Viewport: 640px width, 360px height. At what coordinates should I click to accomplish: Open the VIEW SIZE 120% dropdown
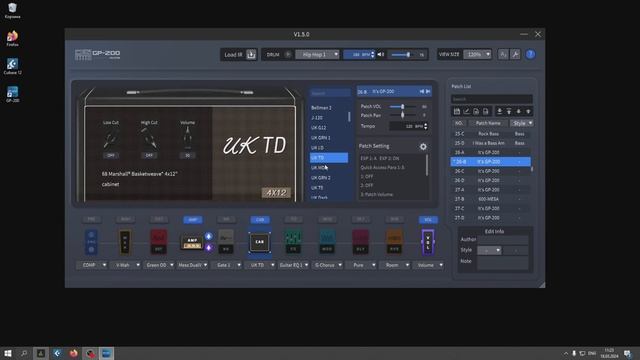tap(477, 54)
